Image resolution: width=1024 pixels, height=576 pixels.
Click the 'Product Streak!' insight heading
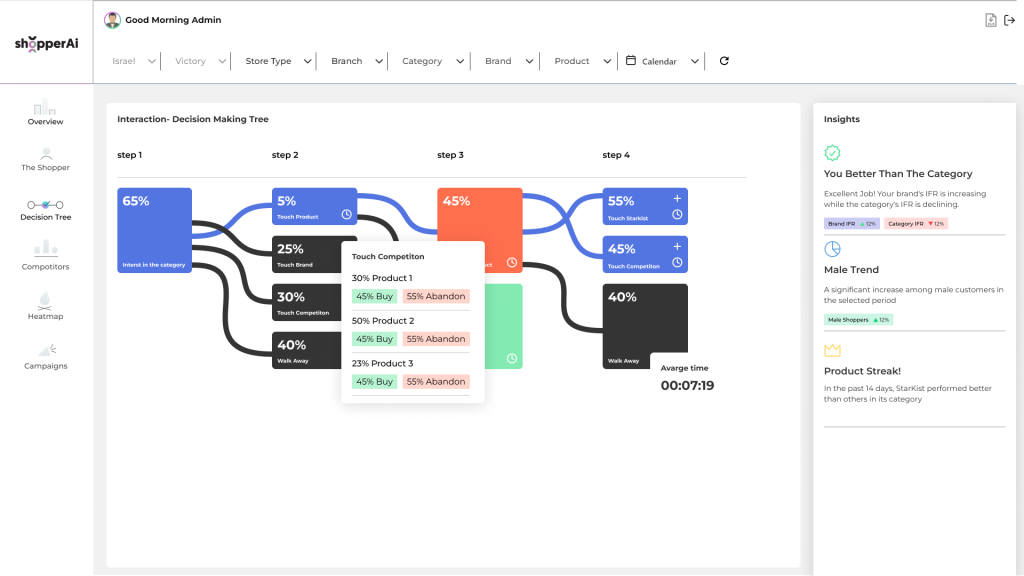click(x=862, y=371)
